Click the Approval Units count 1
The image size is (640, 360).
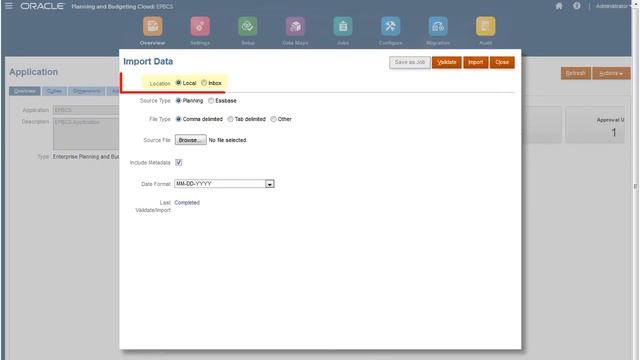(613, 133)
